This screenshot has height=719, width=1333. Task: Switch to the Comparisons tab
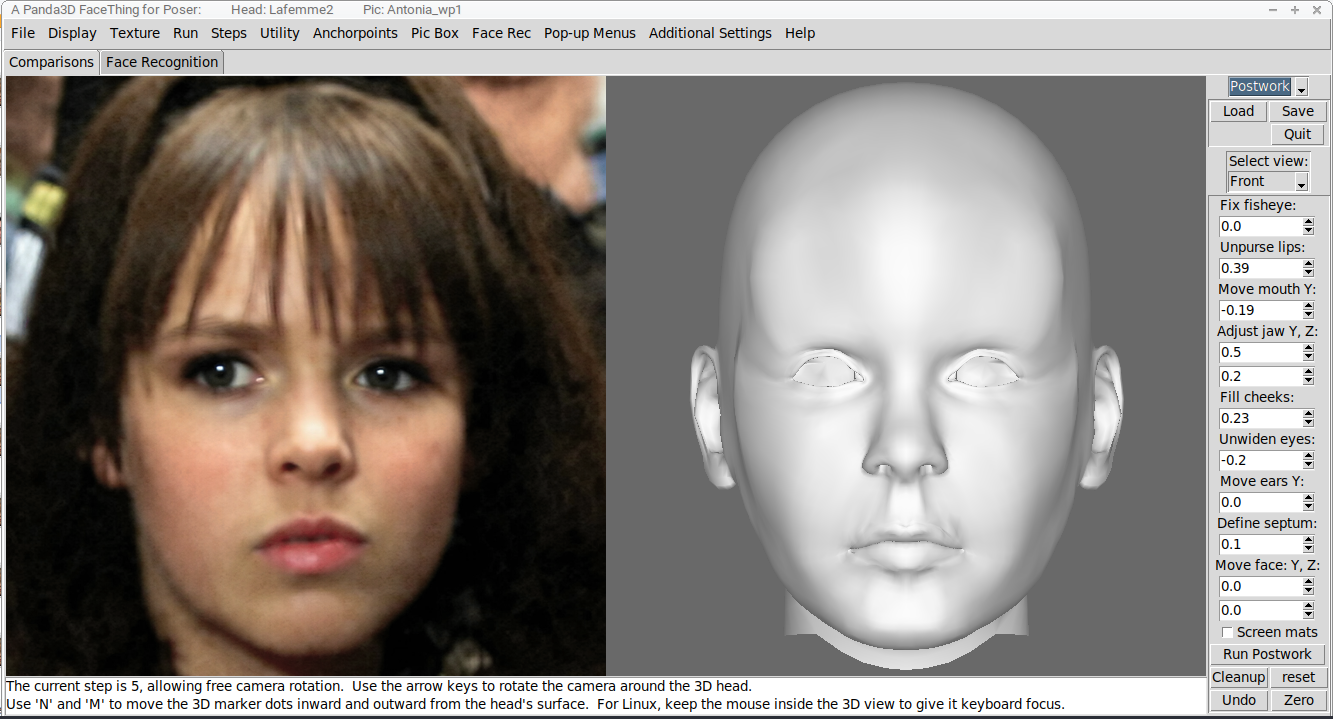point(51,62)
